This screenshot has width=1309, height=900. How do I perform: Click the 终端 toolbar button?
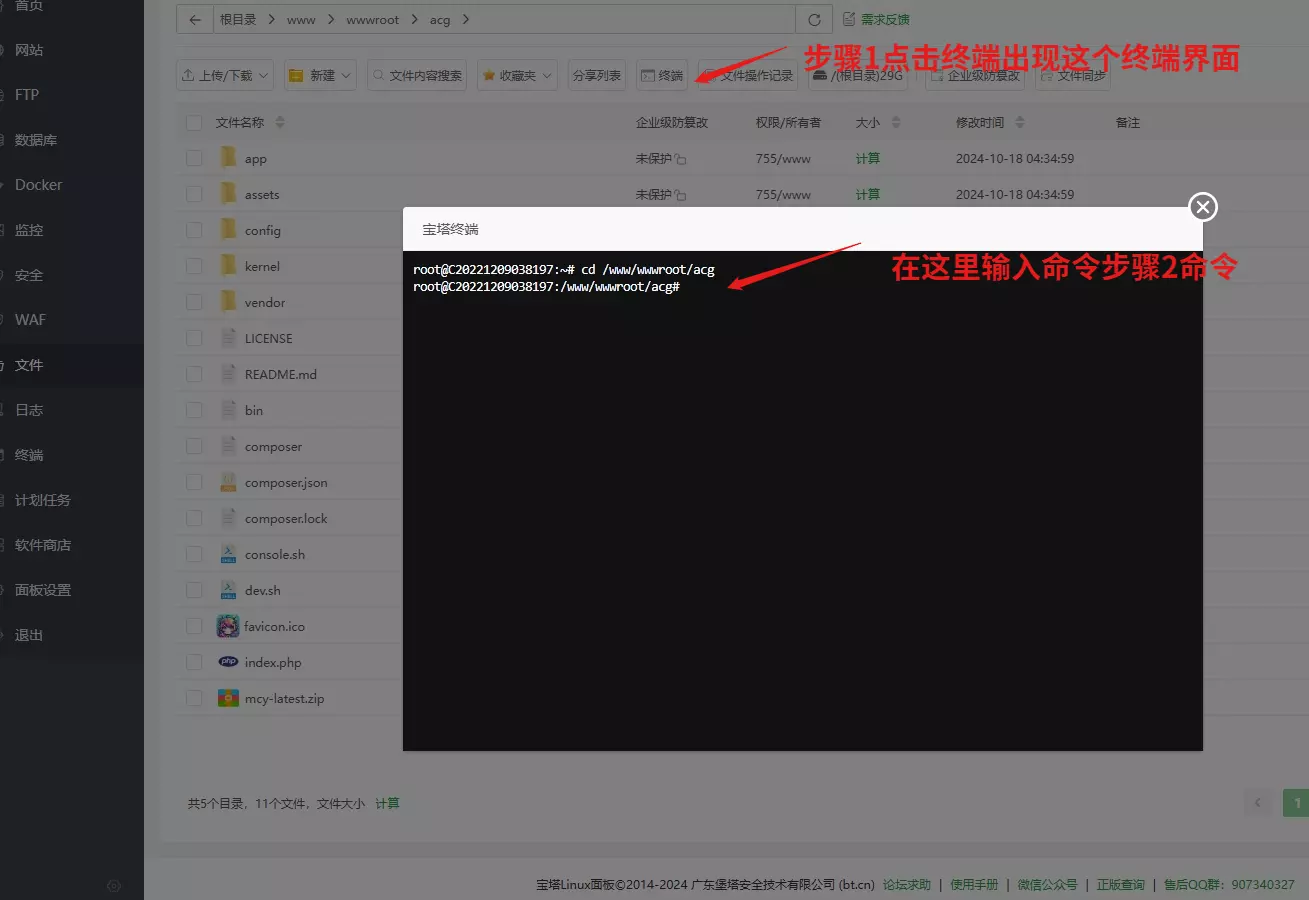662,75
